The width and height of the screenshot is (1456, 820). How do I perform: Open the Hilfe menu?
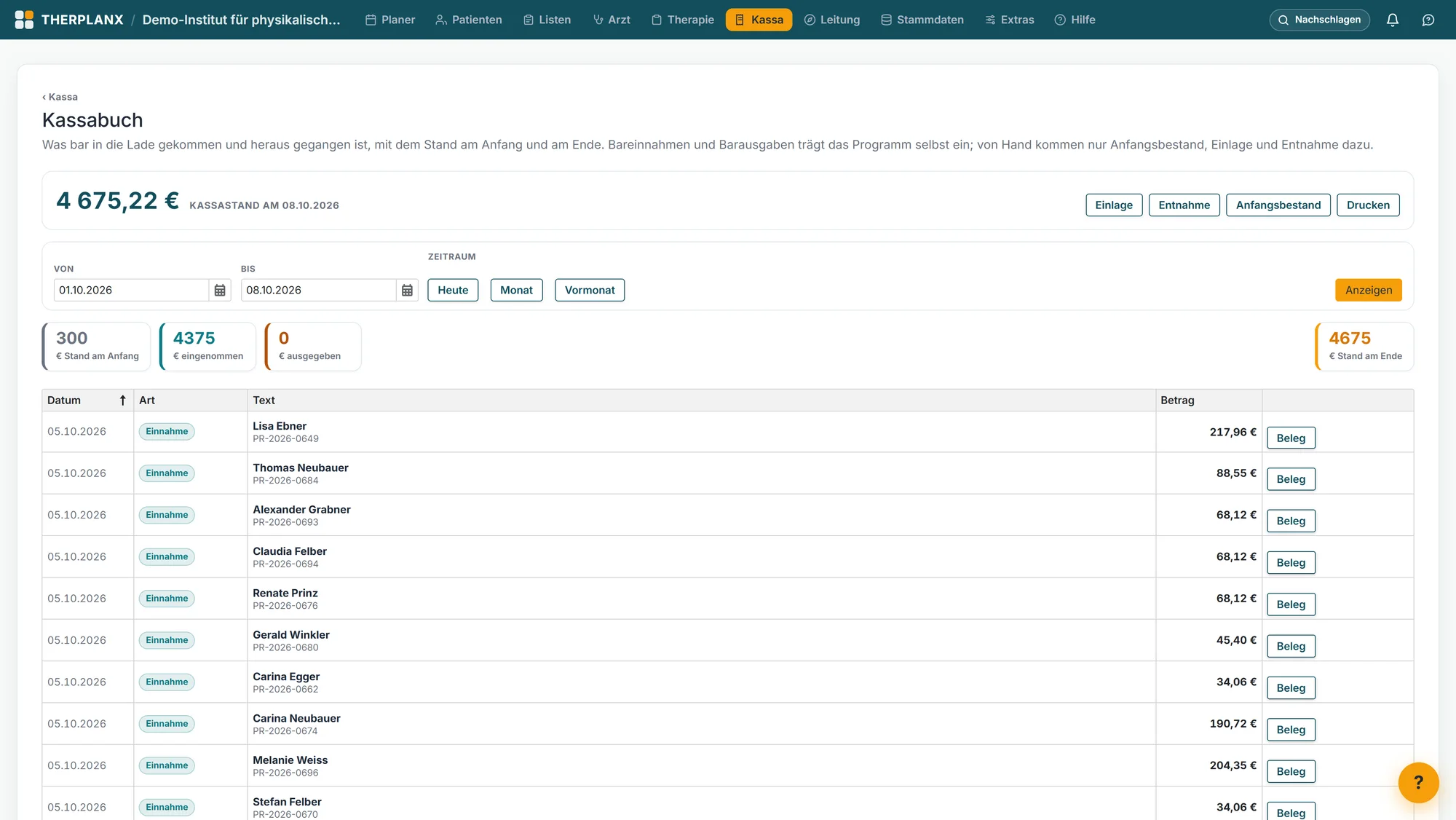point(1075,20)
